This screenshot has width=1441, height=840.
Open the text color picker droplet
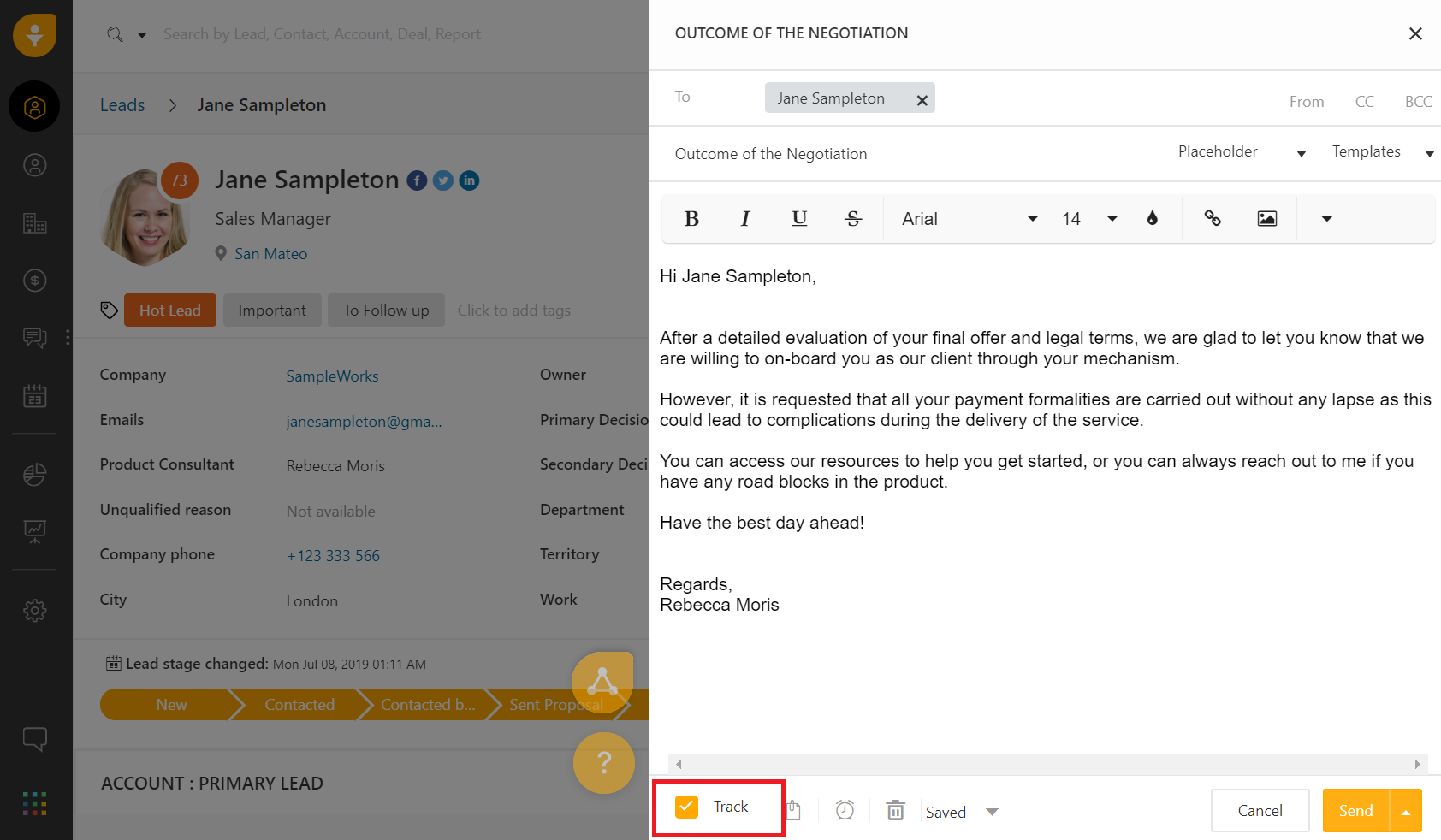(x=1153, y=218)
